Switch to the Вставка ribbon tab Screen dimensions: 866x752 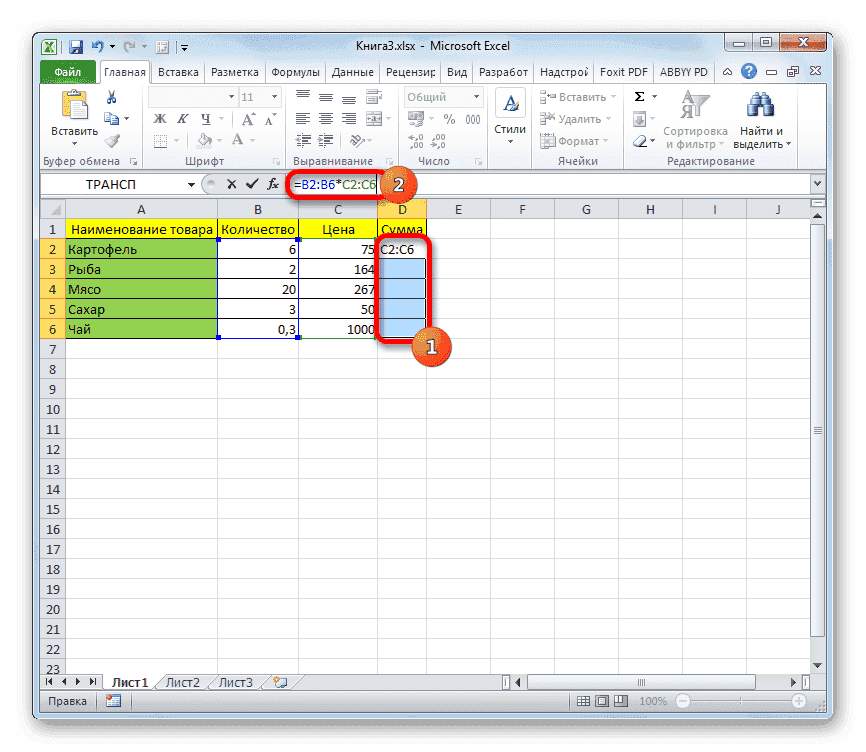(177, 72)
